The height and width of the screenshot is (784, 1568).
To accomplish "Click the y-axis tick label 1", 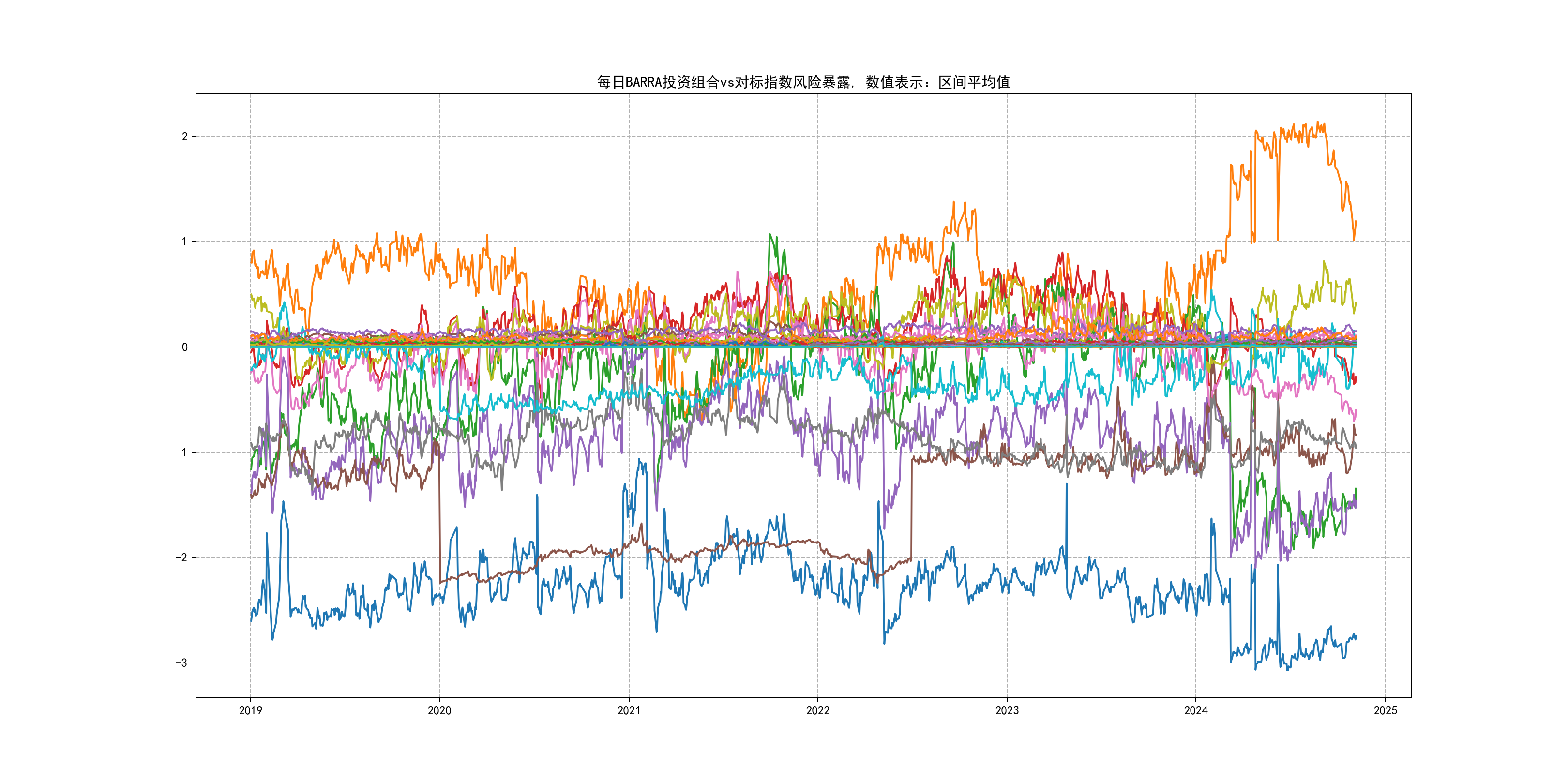I will point(184,241).
